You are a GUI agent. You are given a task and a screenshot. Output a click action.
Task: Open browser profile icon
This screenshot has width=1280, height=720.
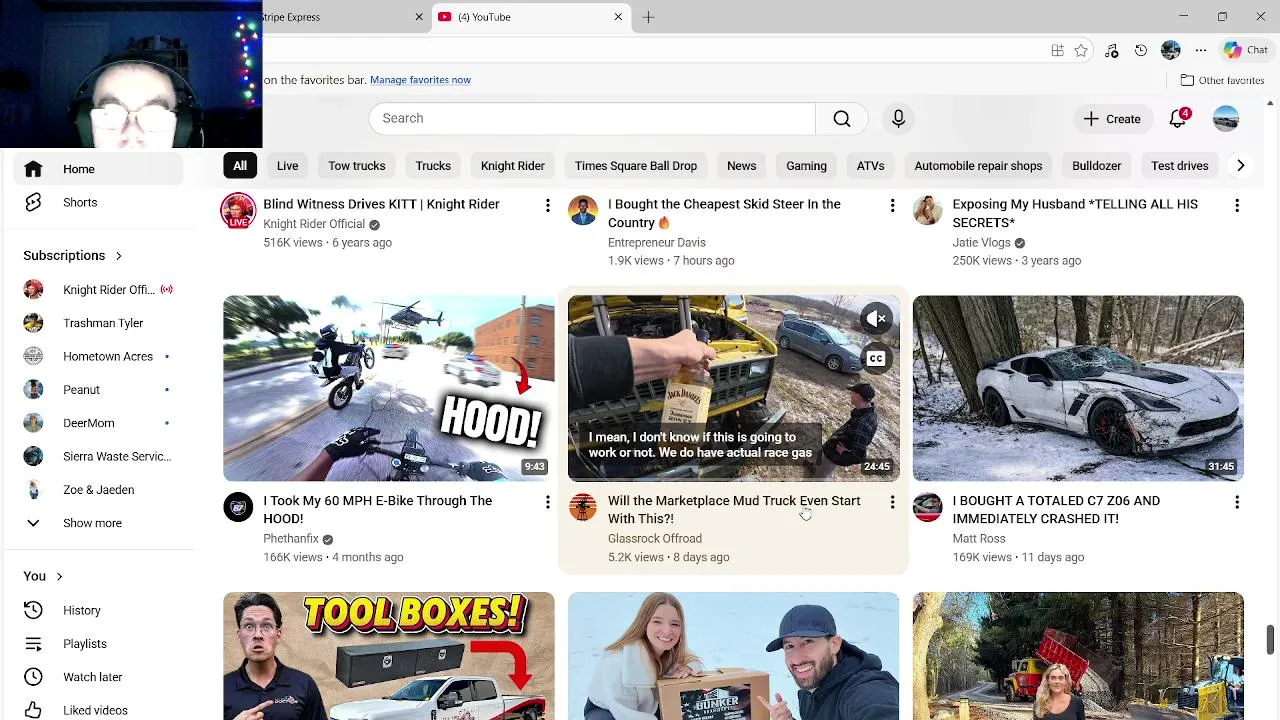click(x=1171, y=51)
